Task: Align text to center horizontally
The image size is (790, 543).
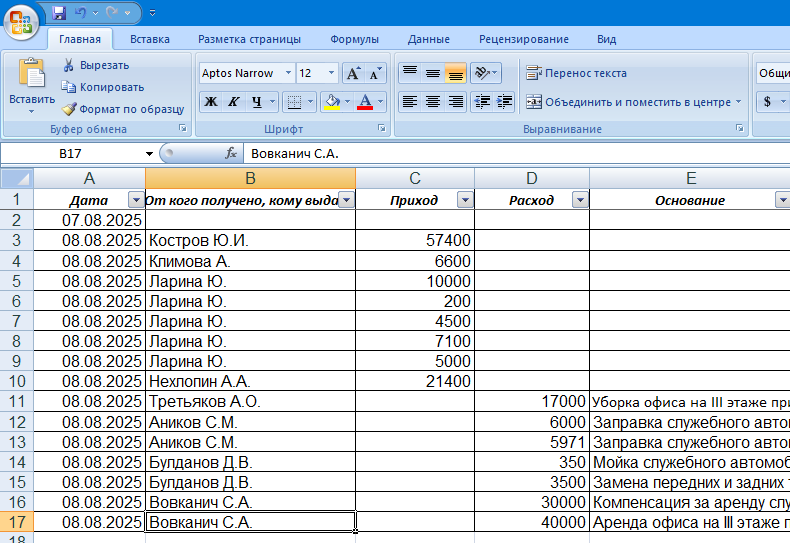Action: pos(433,101)
